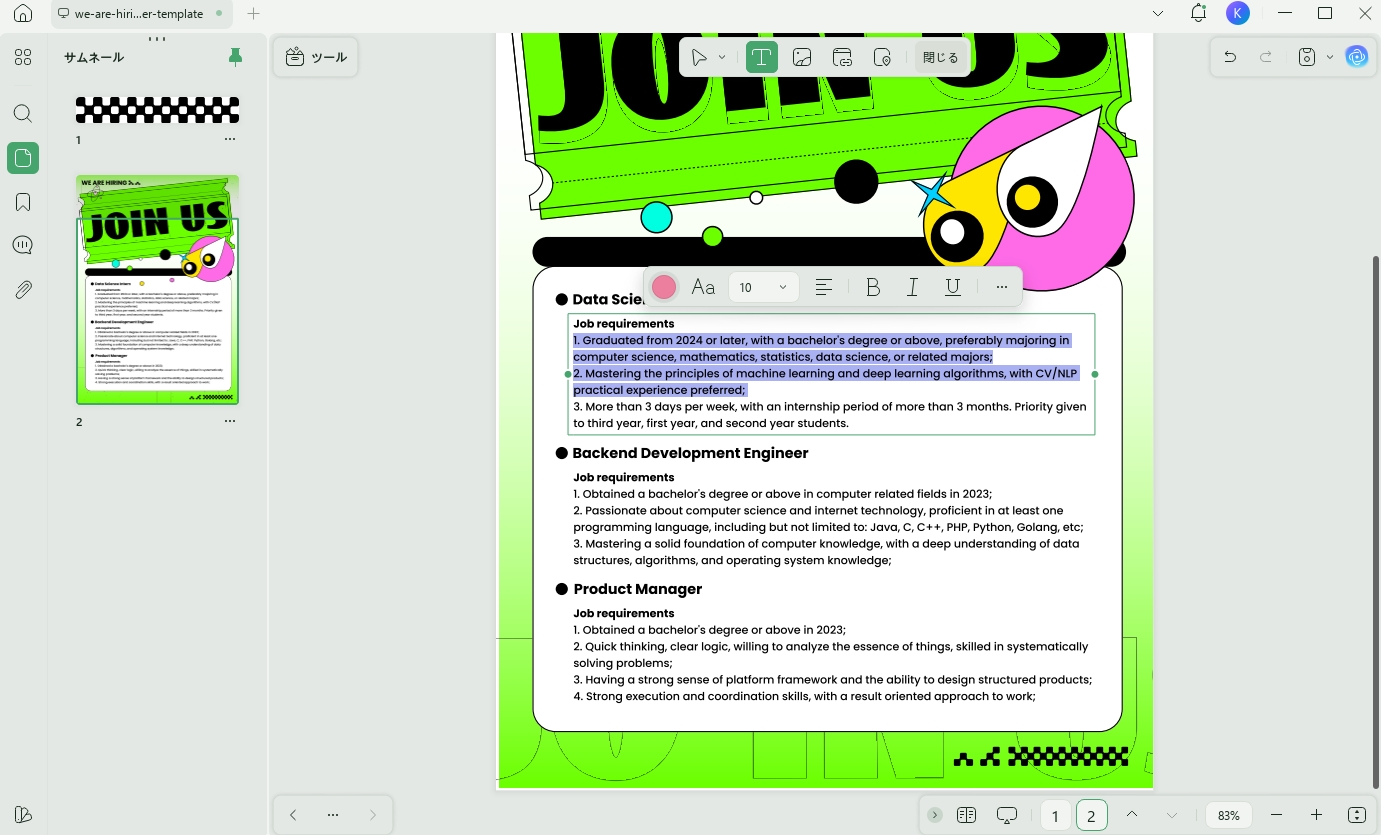Open notifications bell
The image size is (1381, 835).
pyautogui.click(x=1198, y=13)
